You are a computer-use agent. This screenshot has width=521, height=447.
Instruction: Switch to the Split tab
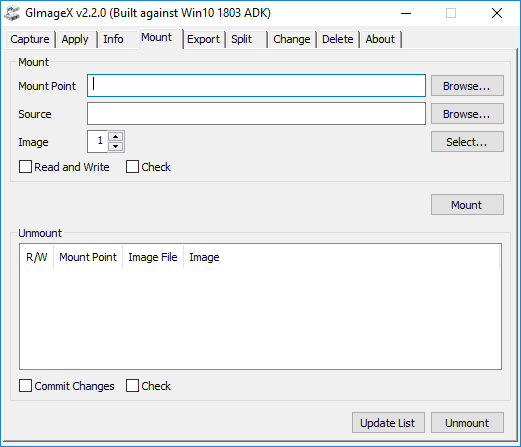[242, 39]
